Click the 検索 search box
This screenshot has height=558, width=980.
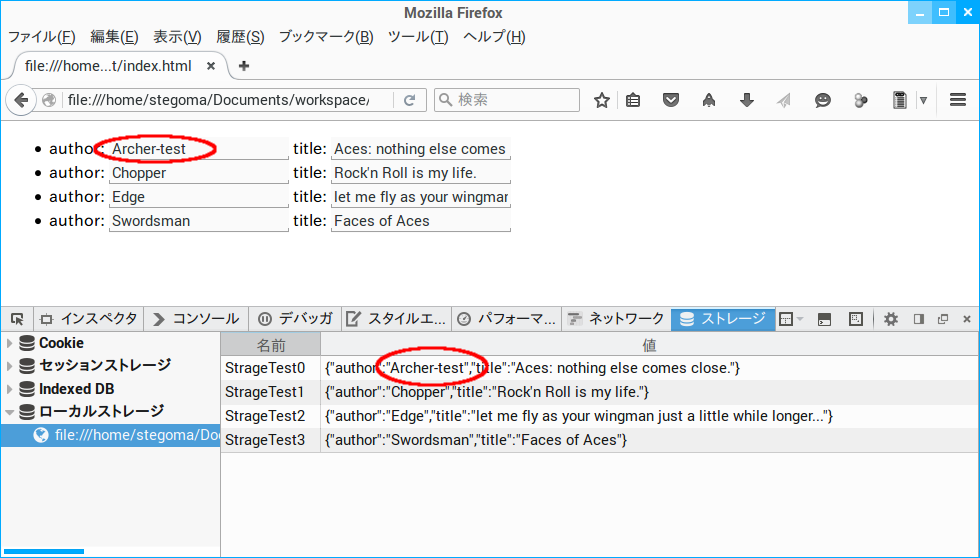click(x=507, y=100)
